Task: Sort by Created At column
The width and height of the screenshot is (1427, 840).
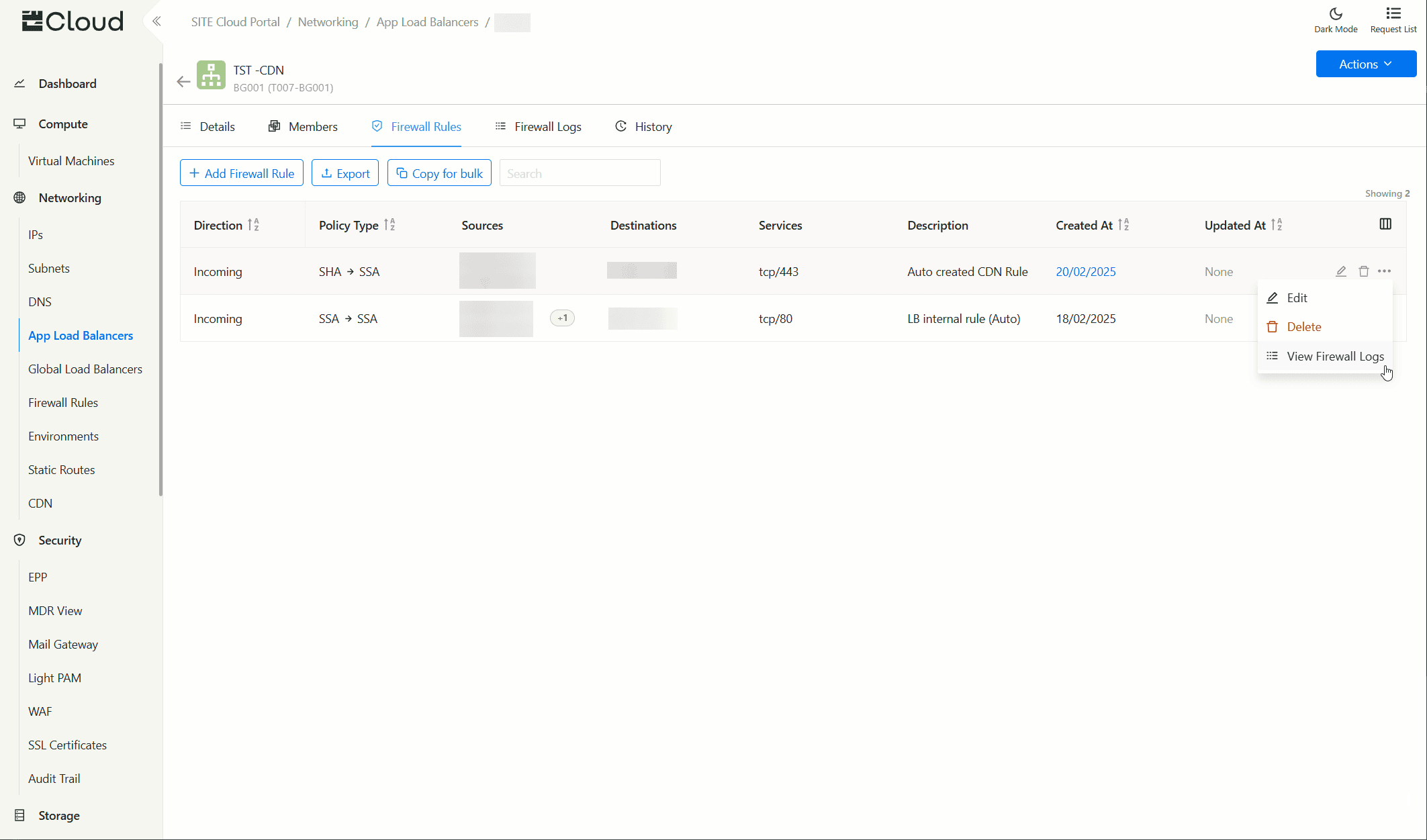Action: tap(1123, 225)
